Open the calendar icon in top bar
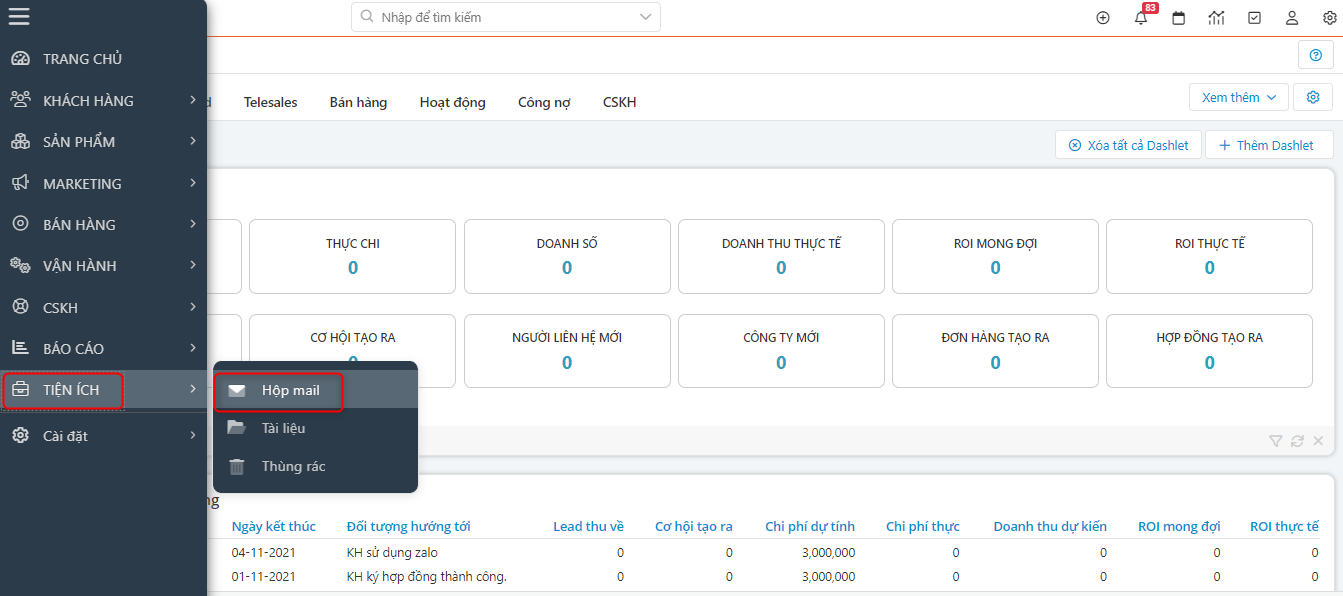Screen dimensions: 1343x596 click(1179, 18)
